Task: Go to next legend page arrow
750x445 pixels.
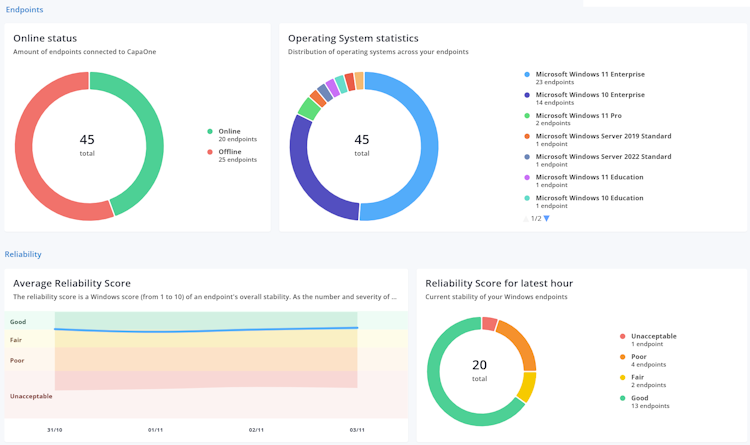Action: (x=547, y=219)
